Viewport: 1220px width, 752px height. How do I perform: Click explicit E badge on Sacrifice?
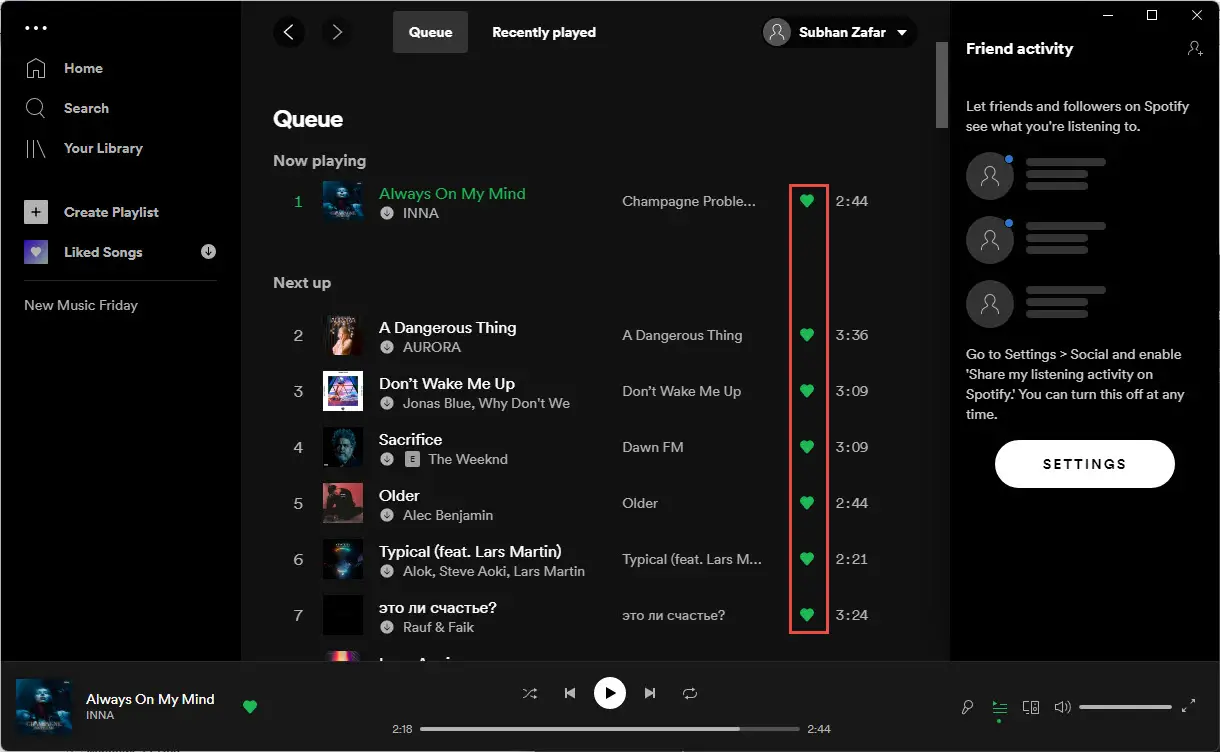(412, 459)
